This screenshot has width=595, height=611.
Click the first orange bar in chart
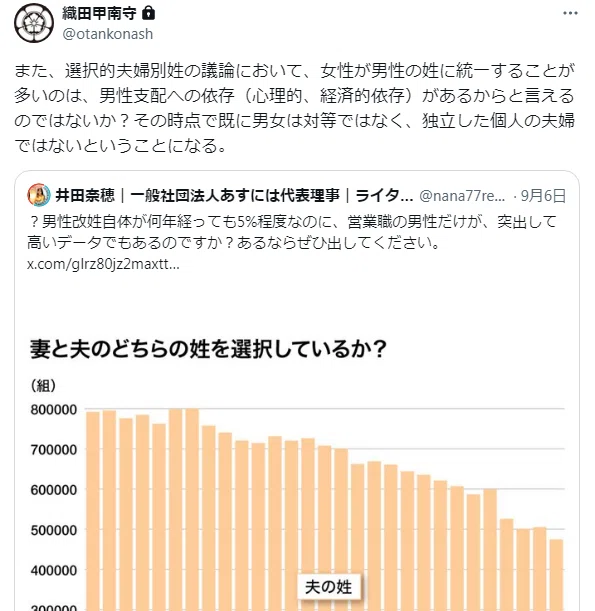pos(93,511)
